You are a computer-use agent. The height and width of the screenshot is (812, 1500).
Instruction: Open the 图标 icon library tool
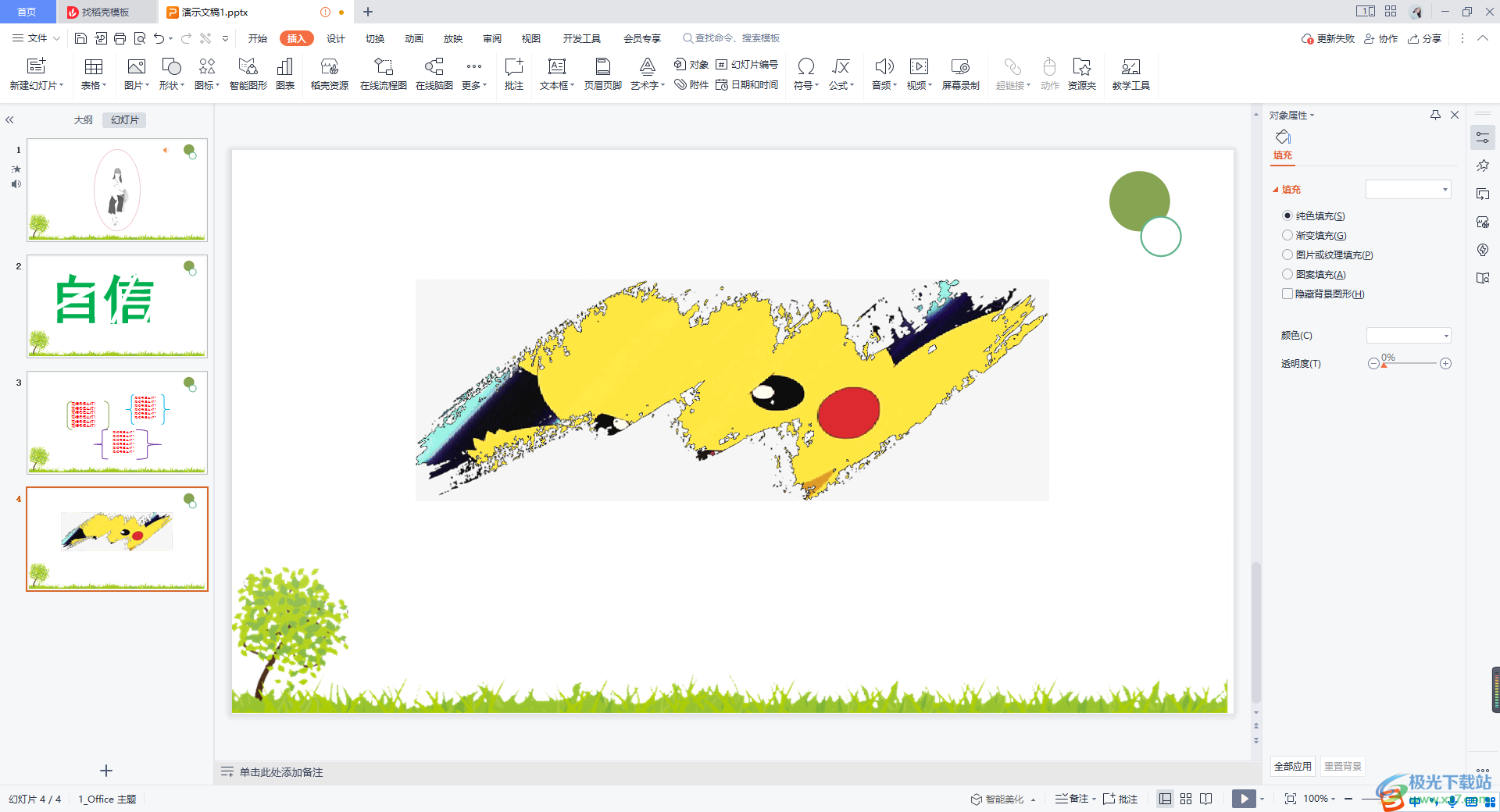tap(206, 66)
